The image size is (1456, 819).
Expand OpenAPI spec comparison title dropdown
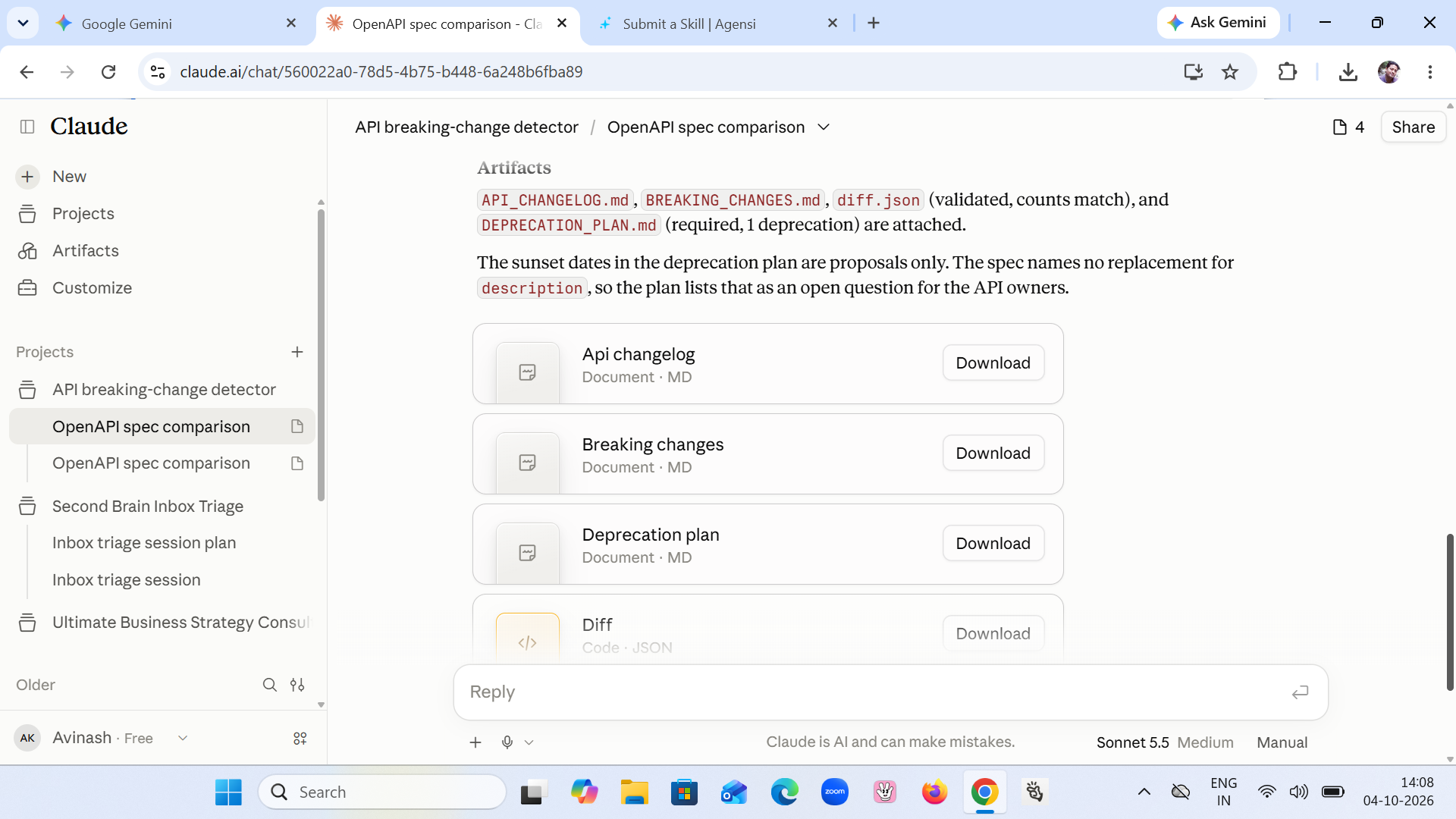click(x=824, y=127)
